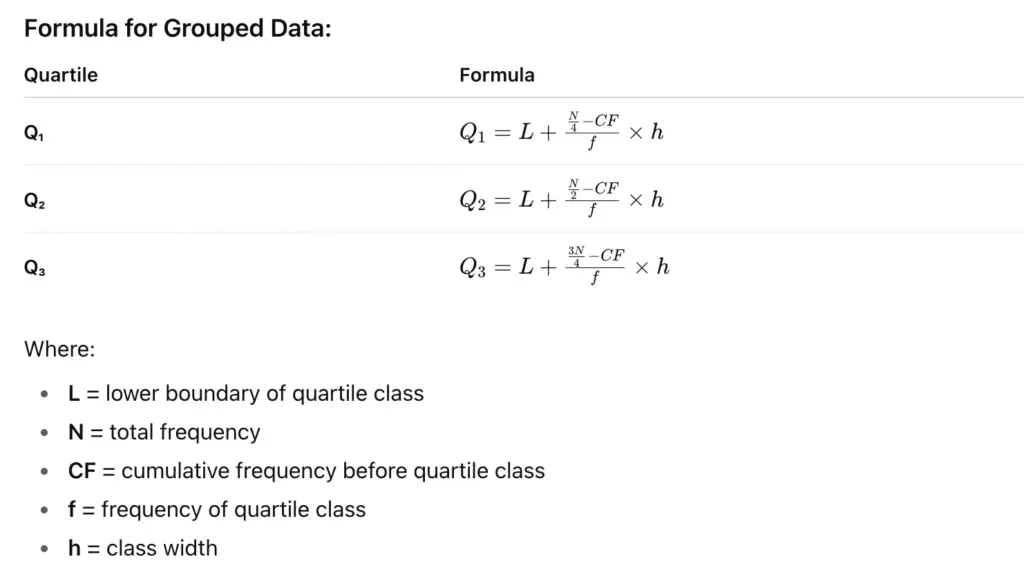Screen dimensions: 1024x568
Task: Select the 'Quartile' column header
Action: pyautogui.click(x=61, y=75)
